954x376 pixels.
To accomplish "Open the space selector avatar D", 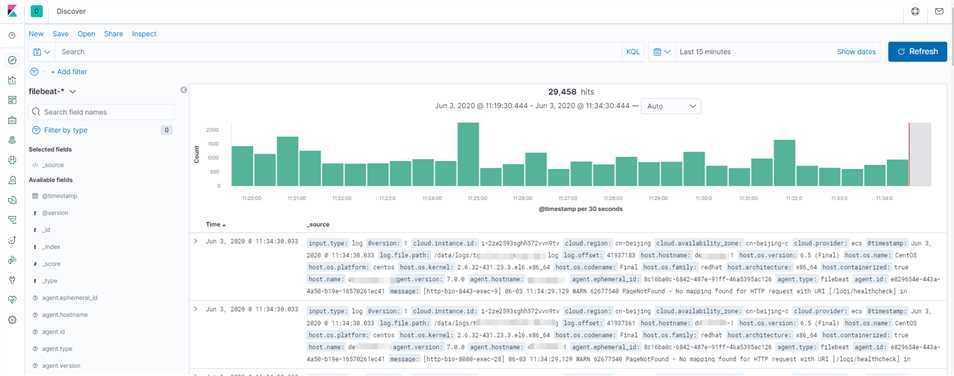I will 37,11.
